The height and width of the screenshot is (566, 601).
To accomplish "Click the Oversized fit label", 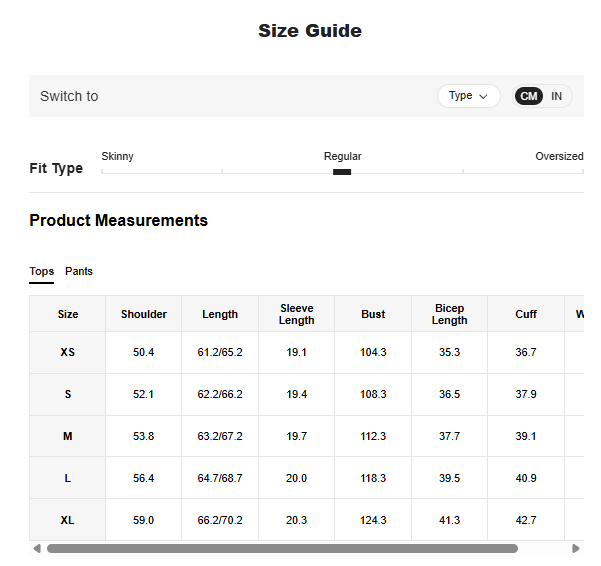I will (558, 157).
